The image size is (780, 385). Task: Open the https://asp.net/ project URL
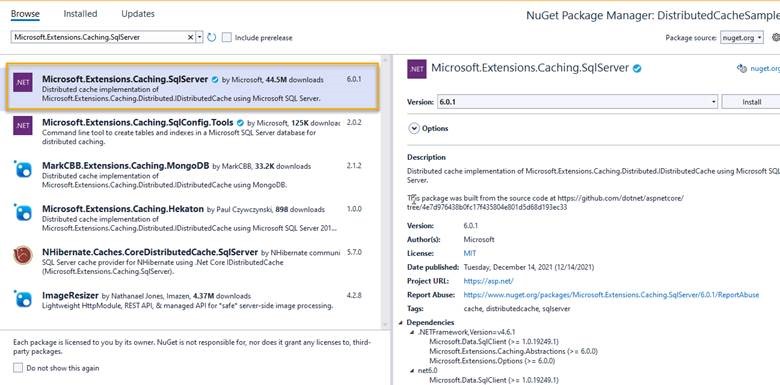coord(488,281)
